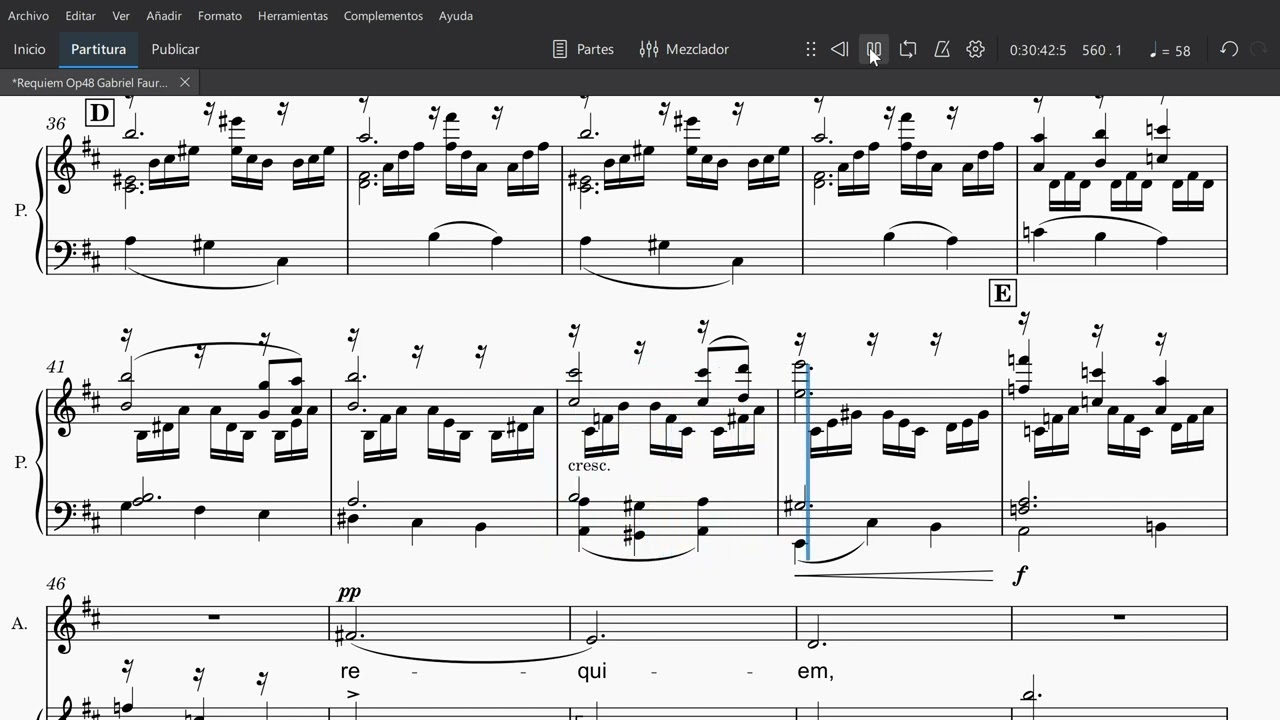The image size is (1280, 720).
Task: Click the blue playback cursor line
Action: pyautogui.click(x=808, y=463)
